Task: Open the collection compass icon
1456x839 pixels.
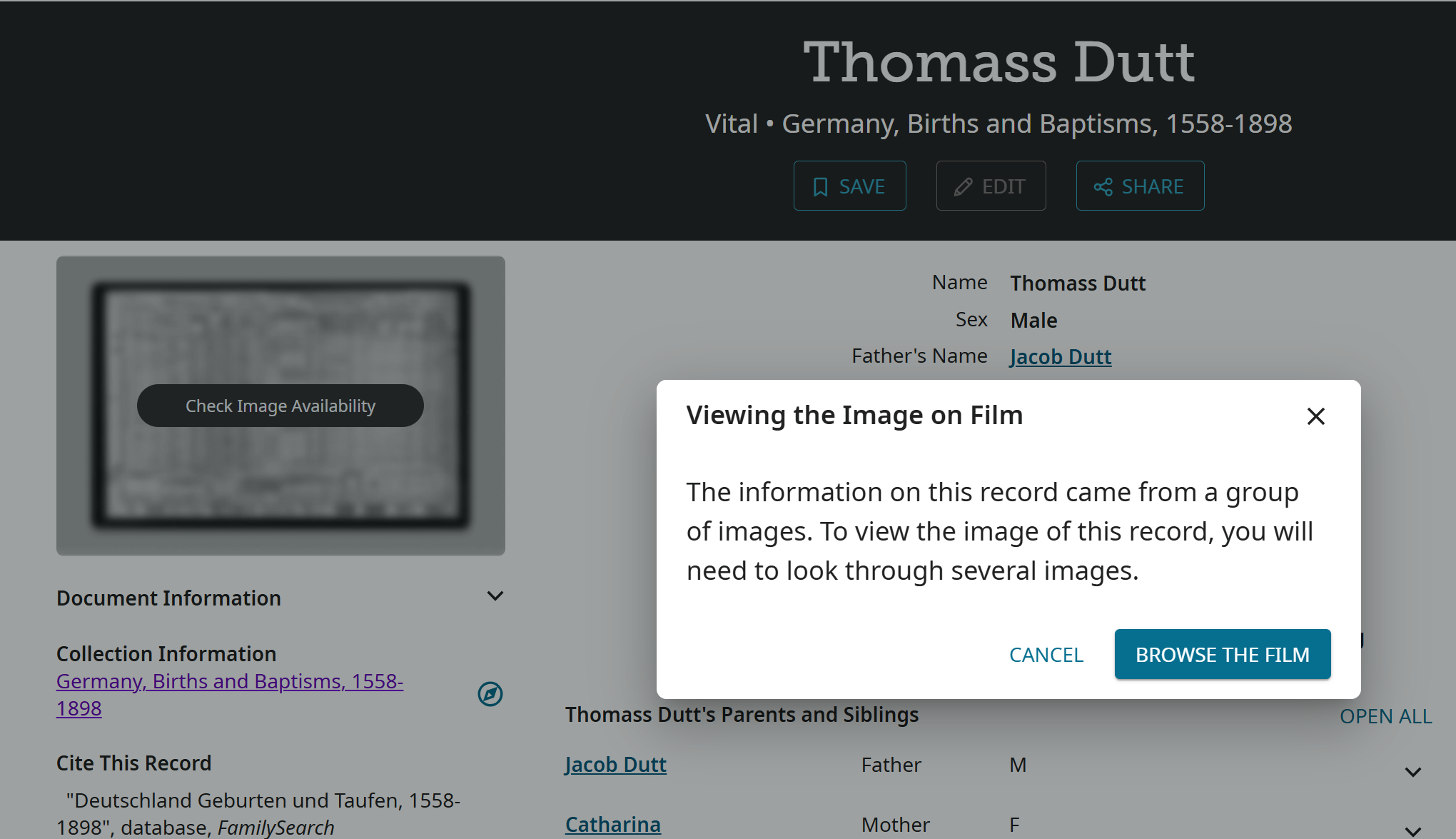Action: [490, 694]
